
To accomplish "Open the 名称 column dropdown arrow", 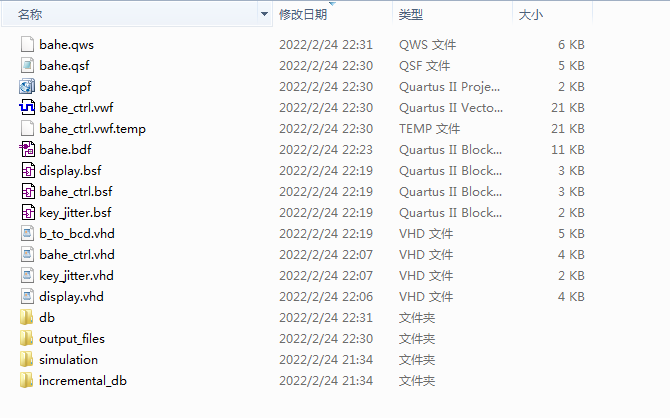I will coord(264,15).
